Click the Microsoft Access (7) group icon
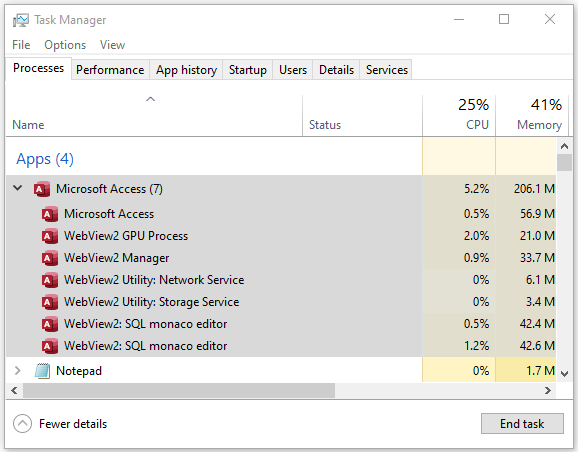This screenshot has width=578, height=452. tap(42, 189)
